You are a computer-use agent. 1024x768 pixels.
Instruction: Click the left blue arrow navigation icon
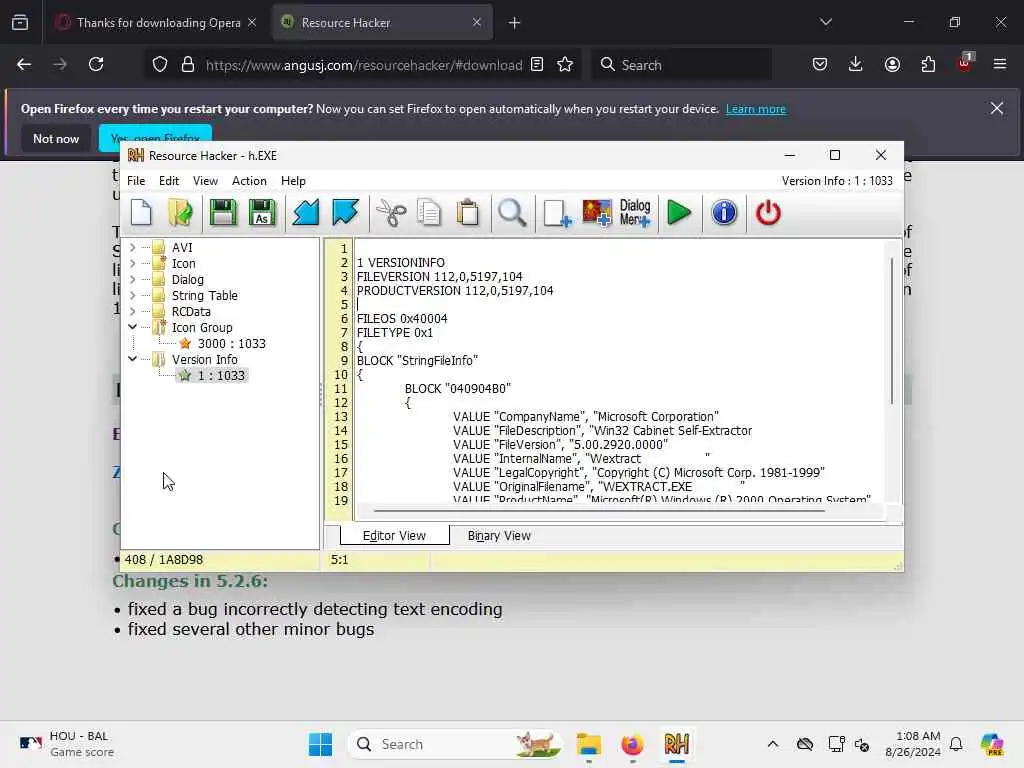306,213
